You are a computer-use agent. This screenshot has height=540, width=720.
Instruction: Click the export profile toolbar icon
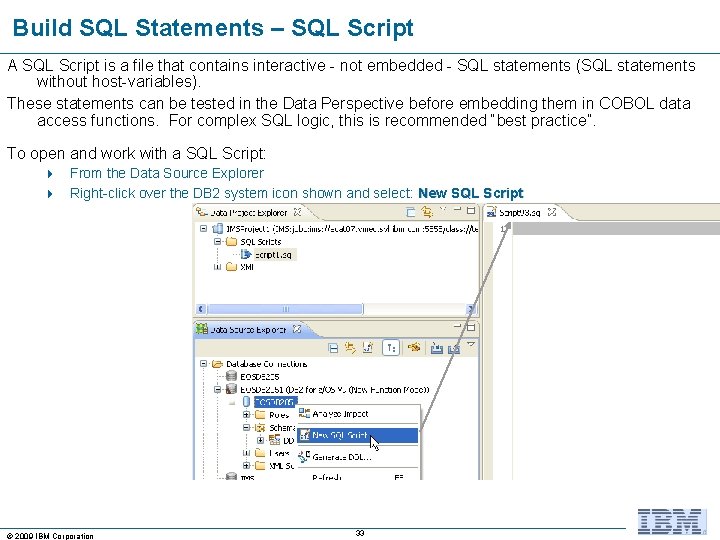tap(454, 349)
